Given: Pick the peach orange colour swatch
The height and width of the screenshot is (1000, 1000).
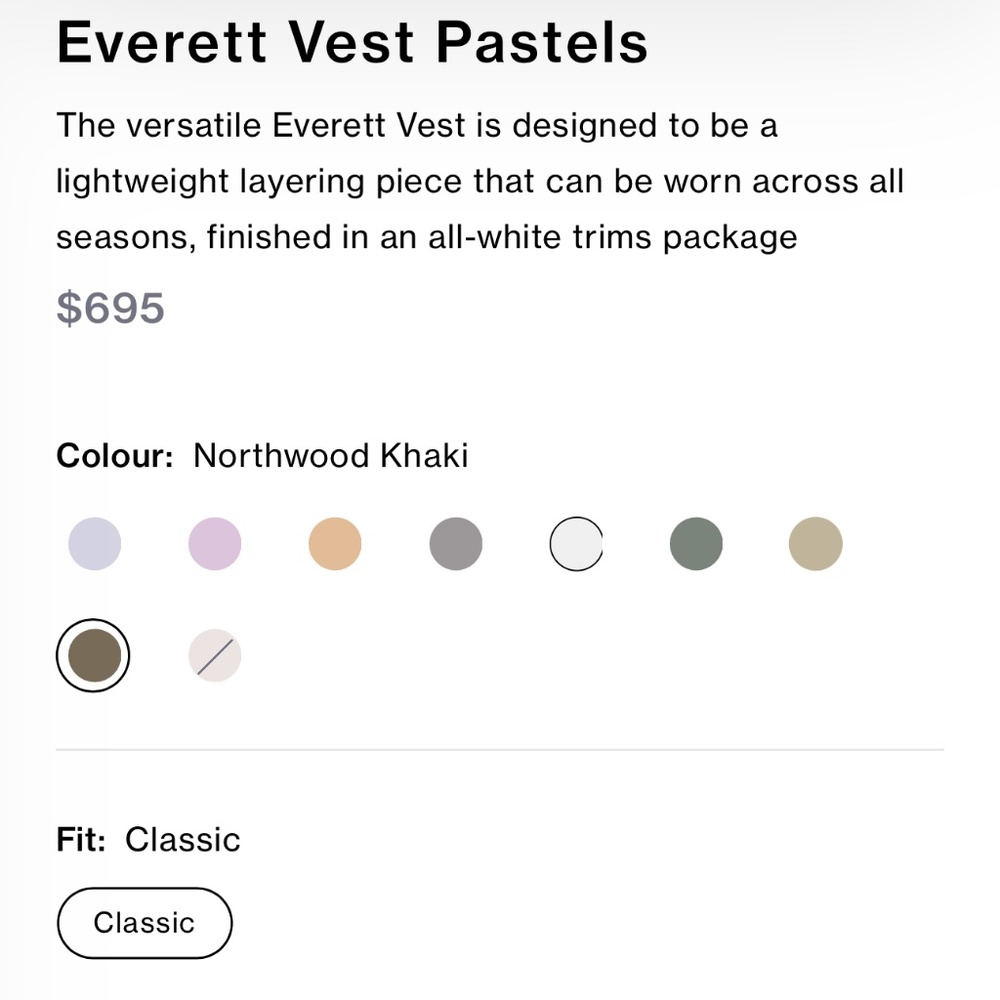Looking at the screenshot, I should click(335, 545).
